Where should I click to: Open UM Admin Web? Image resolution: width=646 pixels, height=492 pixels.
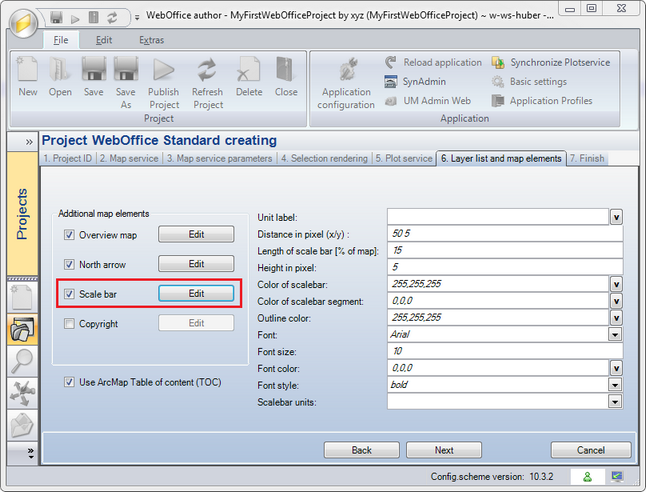click(428, 101)
